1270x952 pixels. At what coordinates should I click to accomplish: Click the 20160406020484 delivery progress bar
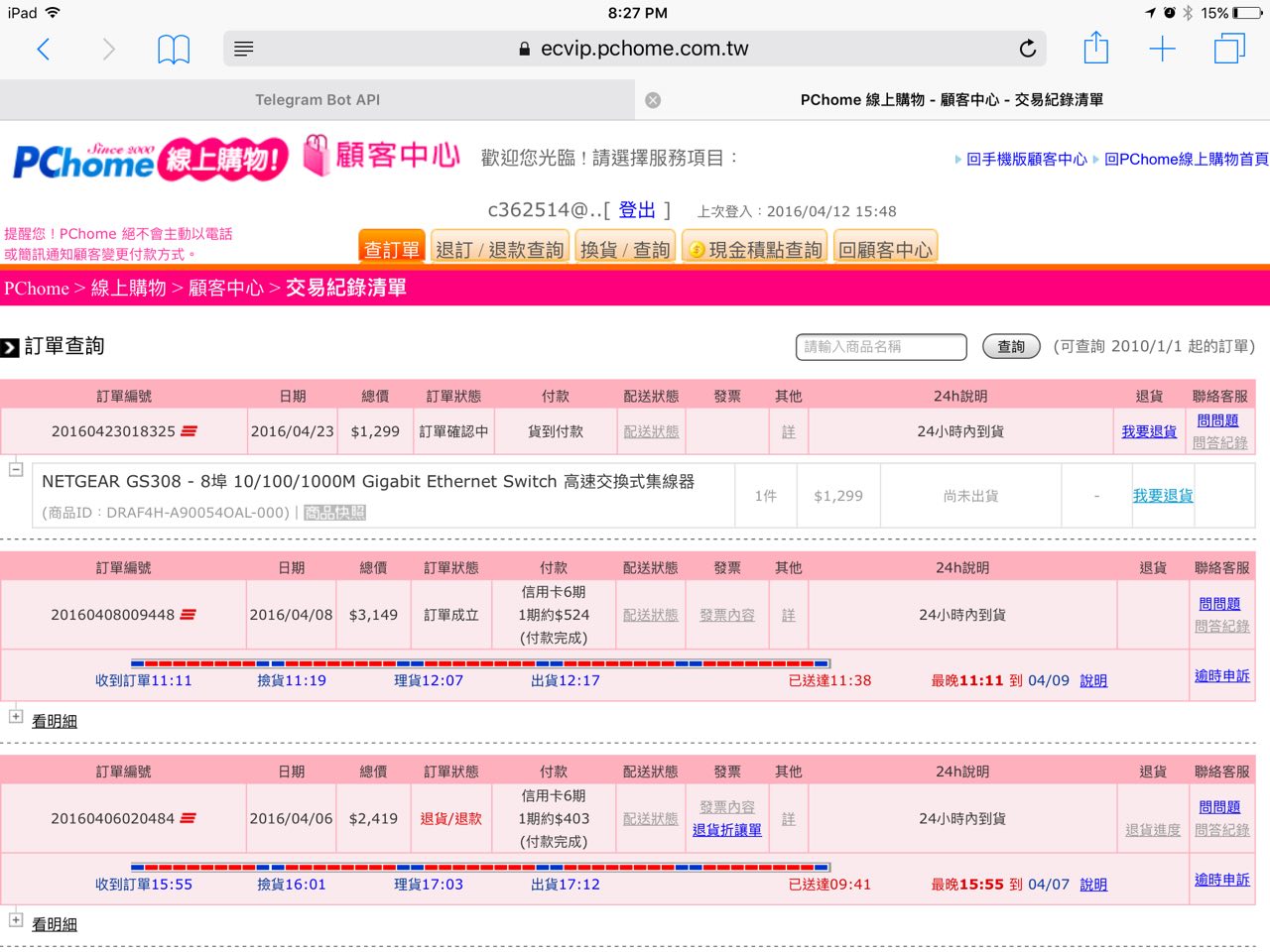tap(480, 868)
